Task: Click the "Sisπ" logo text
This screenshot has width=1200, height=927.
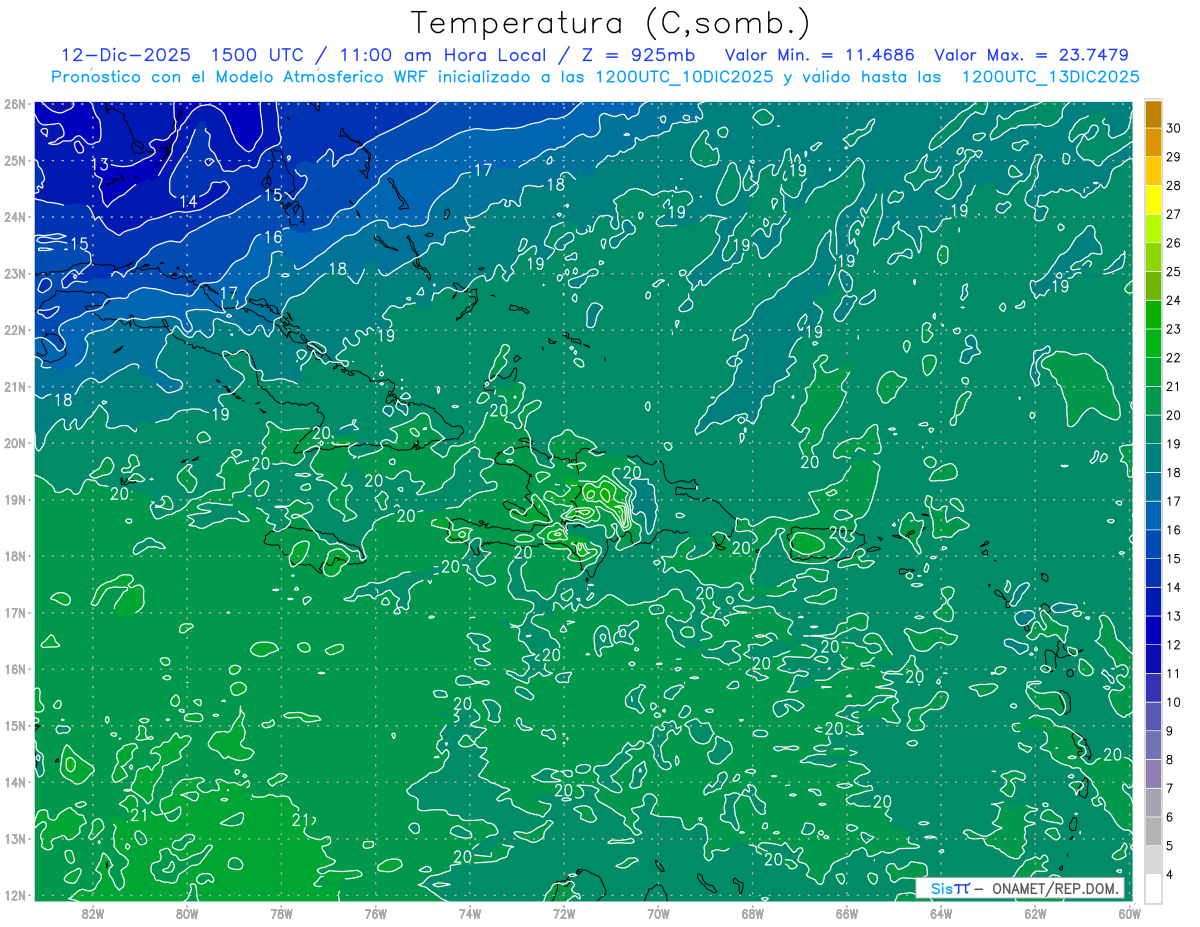Action: pos(950,888)
